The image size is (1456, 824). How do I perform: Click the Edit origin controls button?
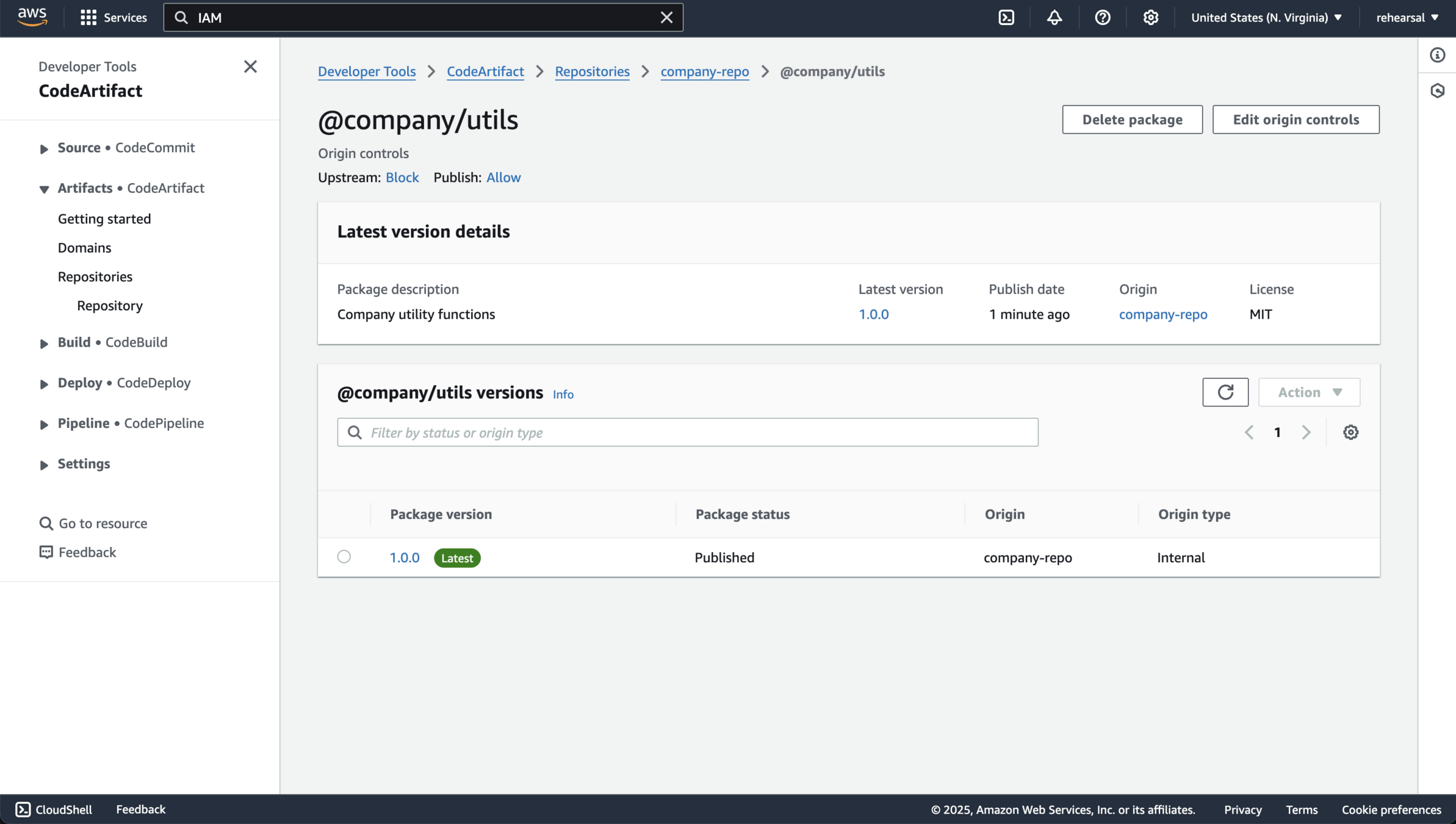pyautogui.click(x=1296, y=119)
